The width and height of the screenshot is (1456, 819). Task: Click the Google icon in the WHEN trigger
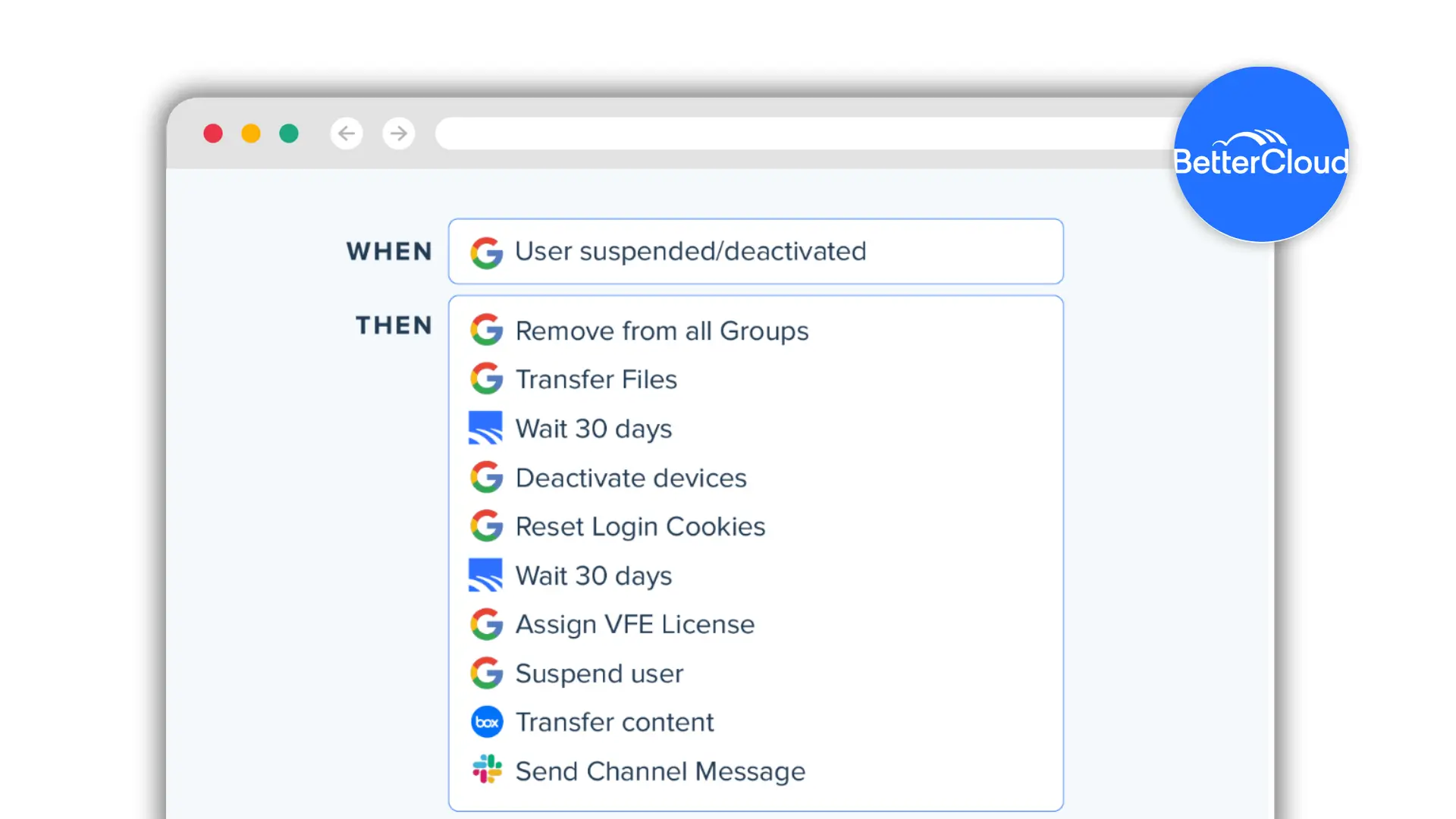coord(486,252)
